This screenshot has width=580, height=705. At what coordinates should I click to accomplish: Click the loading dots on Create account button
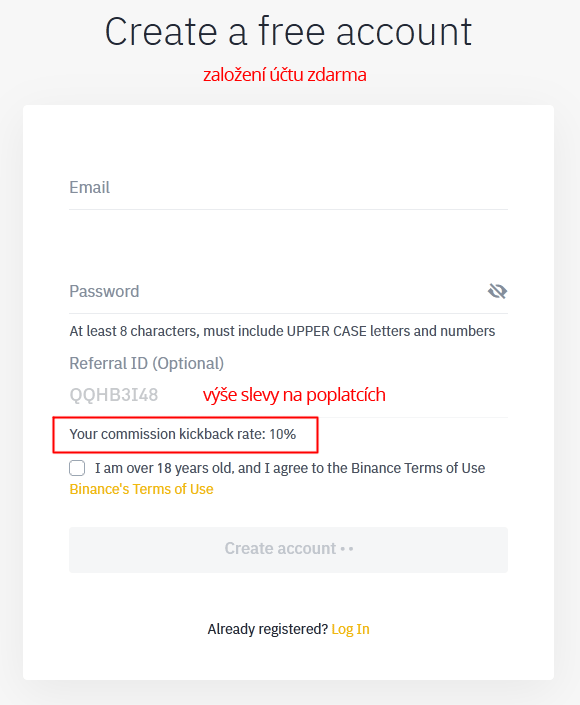(x=347, y=549)
